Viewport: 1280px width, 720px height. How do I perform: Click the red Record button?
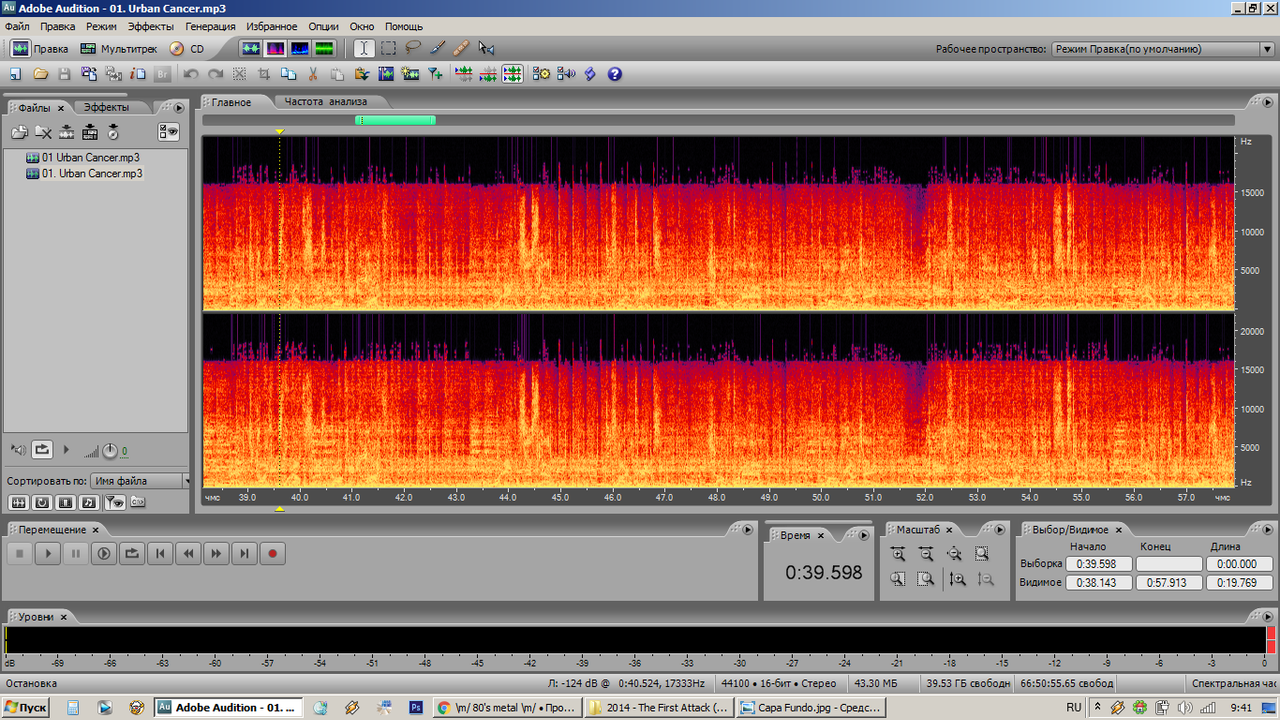tap(272, 553)
